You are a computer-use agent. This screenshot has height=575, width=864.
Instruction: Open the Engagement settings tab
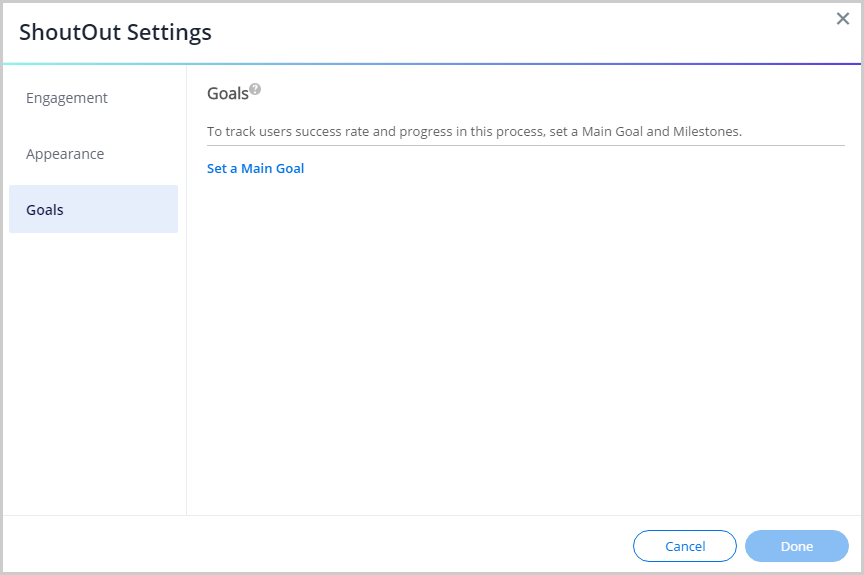67,98
